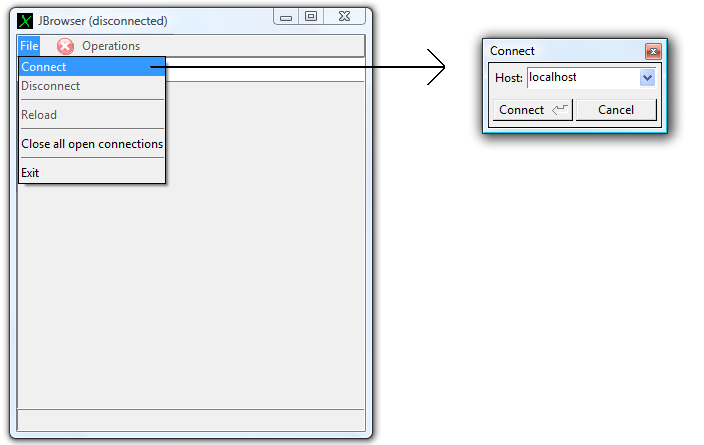Open the Operations menu

click(x=111, y=46)
